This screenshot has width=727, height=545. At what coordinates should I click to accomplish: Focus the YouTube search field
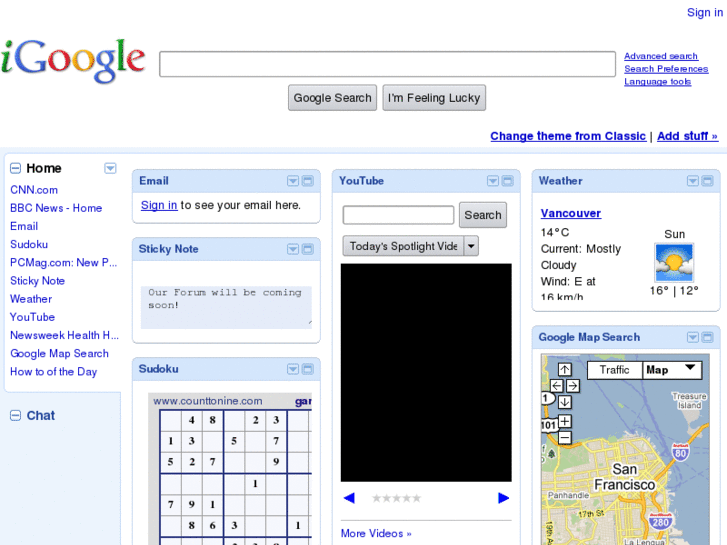(x=398, y=215)
